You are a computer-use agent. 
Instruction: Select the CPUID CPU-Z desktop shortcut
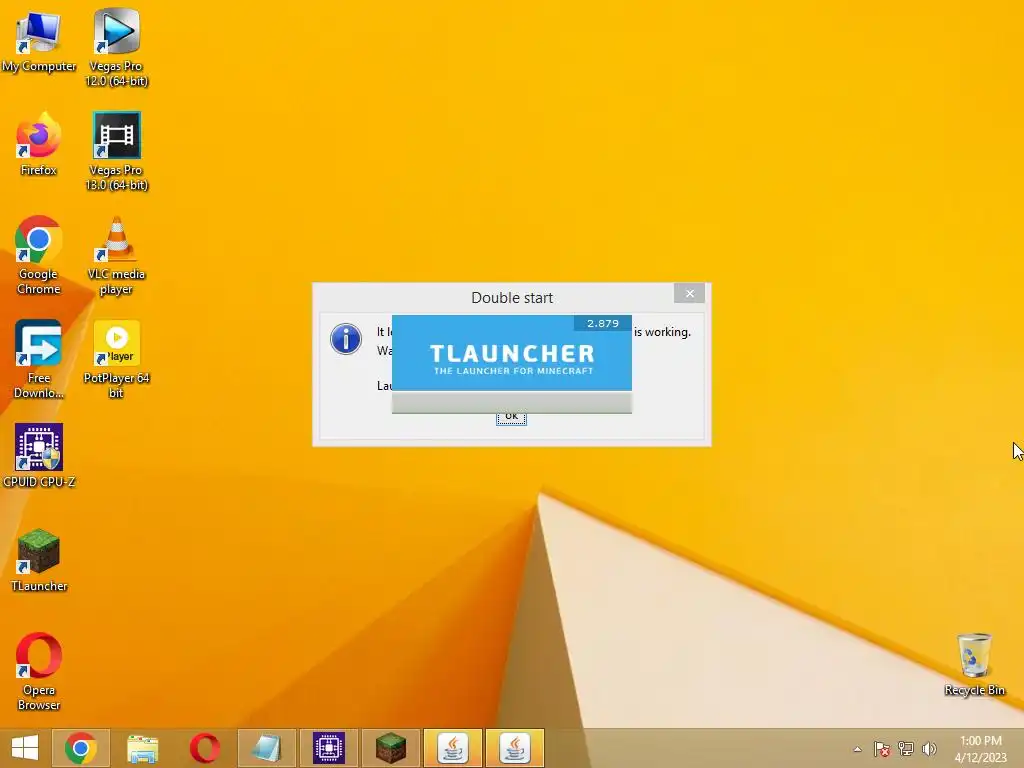pyautogui.click(x=39, y=456)
